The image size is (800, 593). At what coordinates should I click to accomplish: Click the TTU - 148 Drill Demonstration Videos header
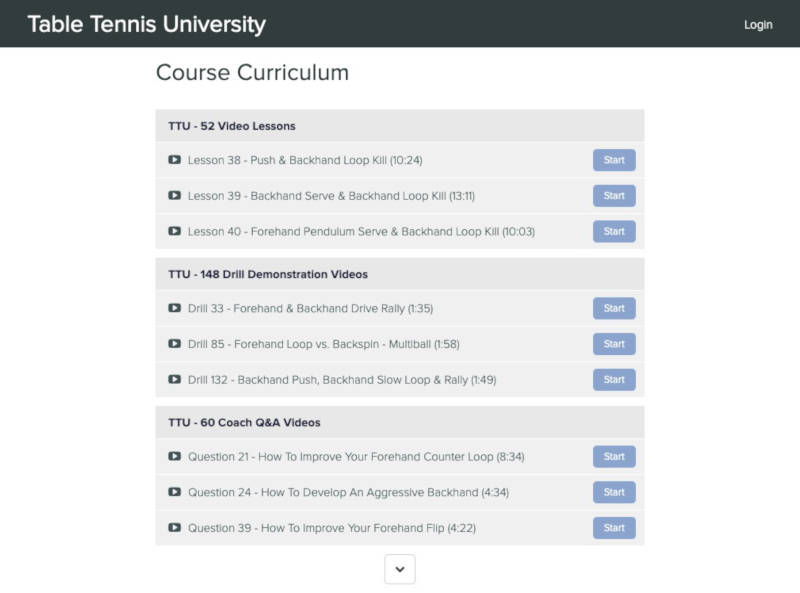click(400, 274)
